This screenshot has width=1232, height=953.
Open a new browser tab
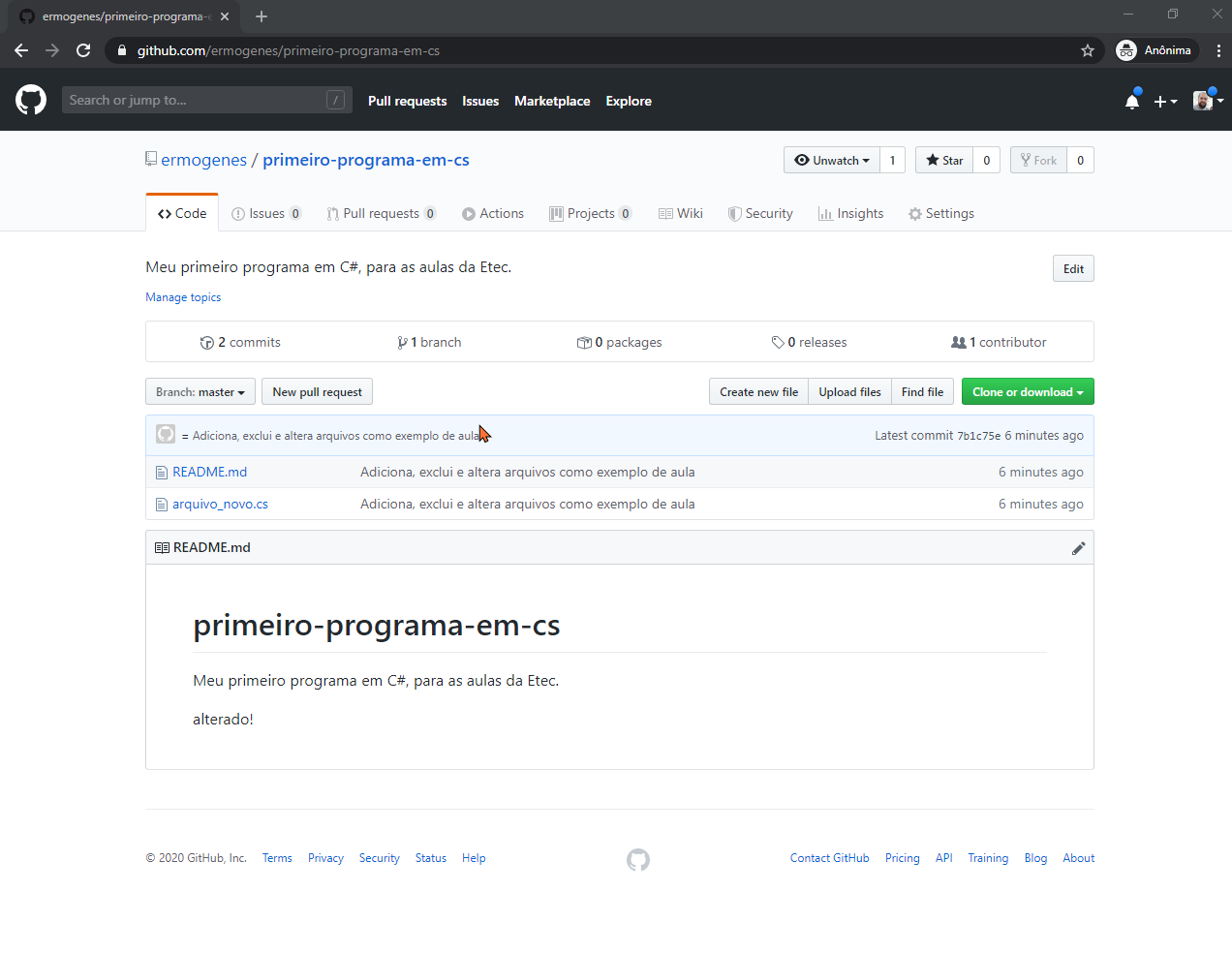point(262,16)
